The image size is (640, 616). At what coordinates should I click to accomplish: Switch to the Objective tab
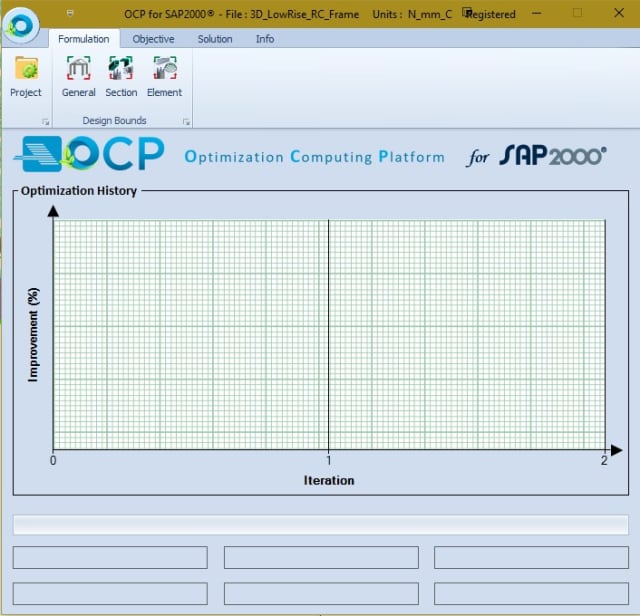153,39
